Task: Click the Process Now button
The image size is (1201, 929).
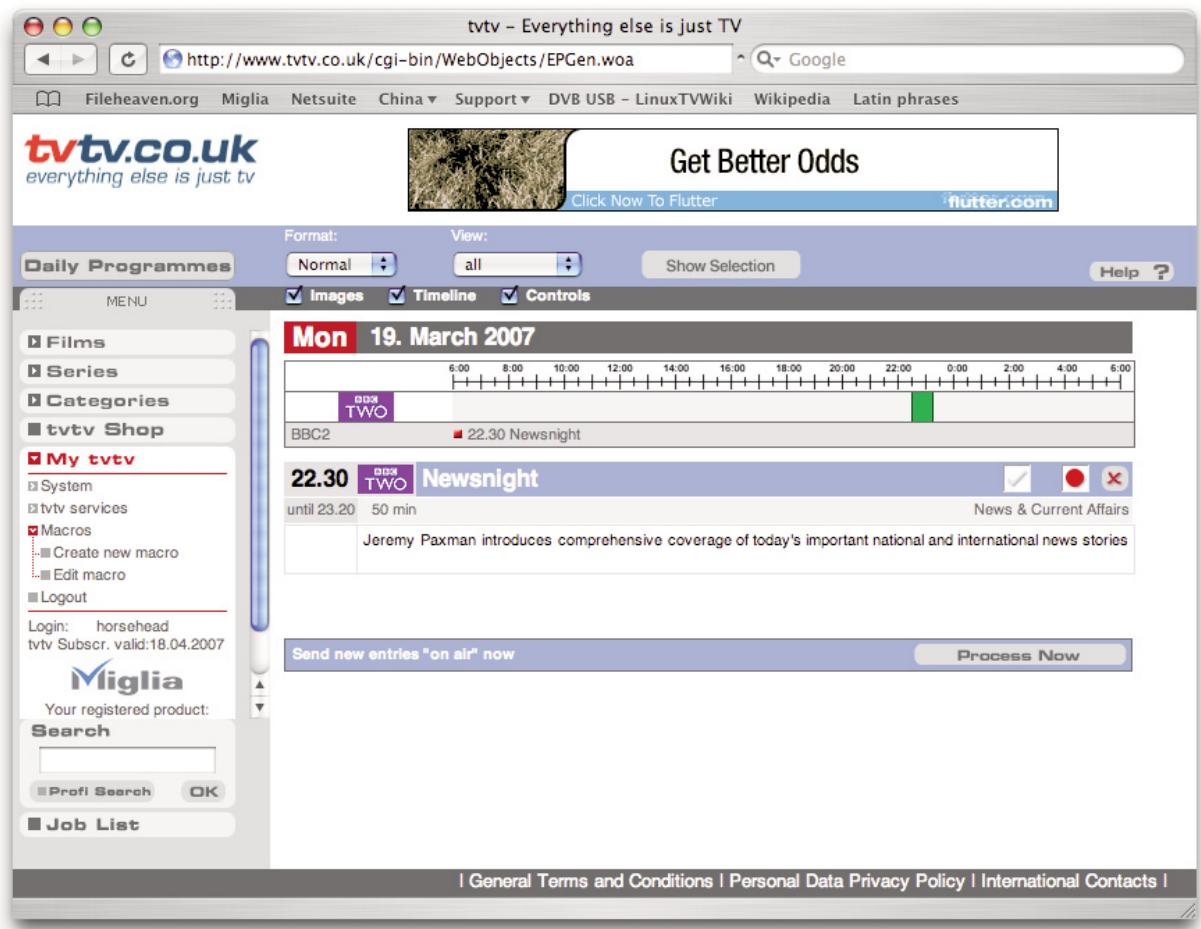Action: pyautogui.click(x=1019, y=656)
